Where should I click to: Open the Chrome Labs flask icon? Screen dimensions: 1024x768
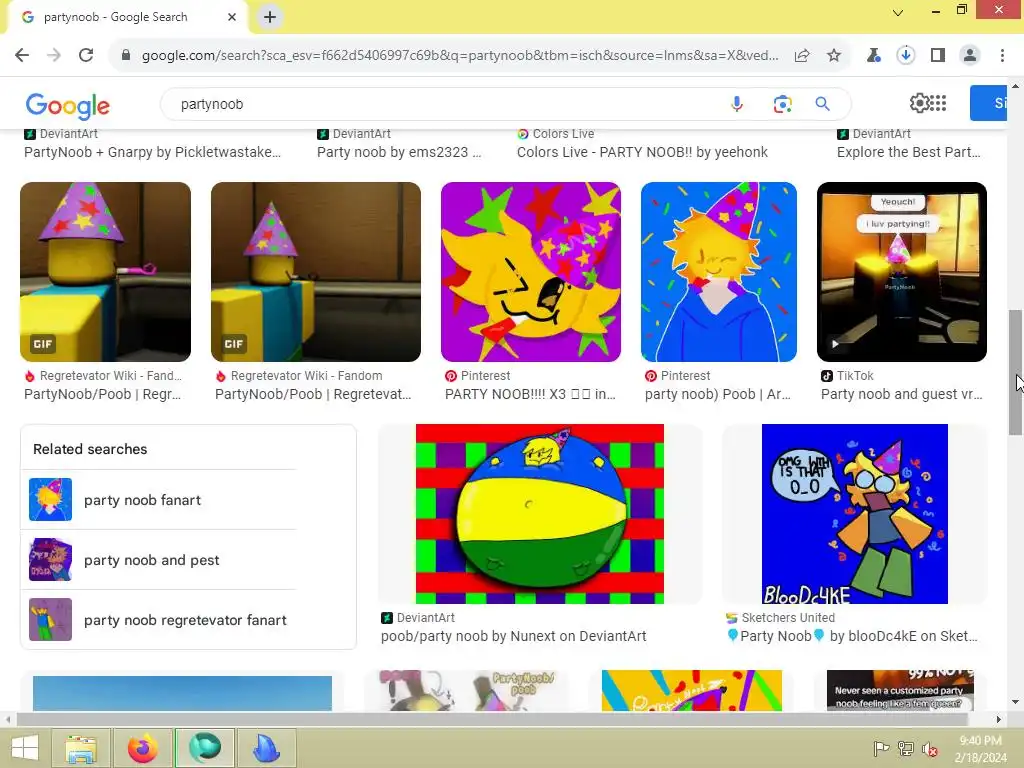(x=873, y=56)
